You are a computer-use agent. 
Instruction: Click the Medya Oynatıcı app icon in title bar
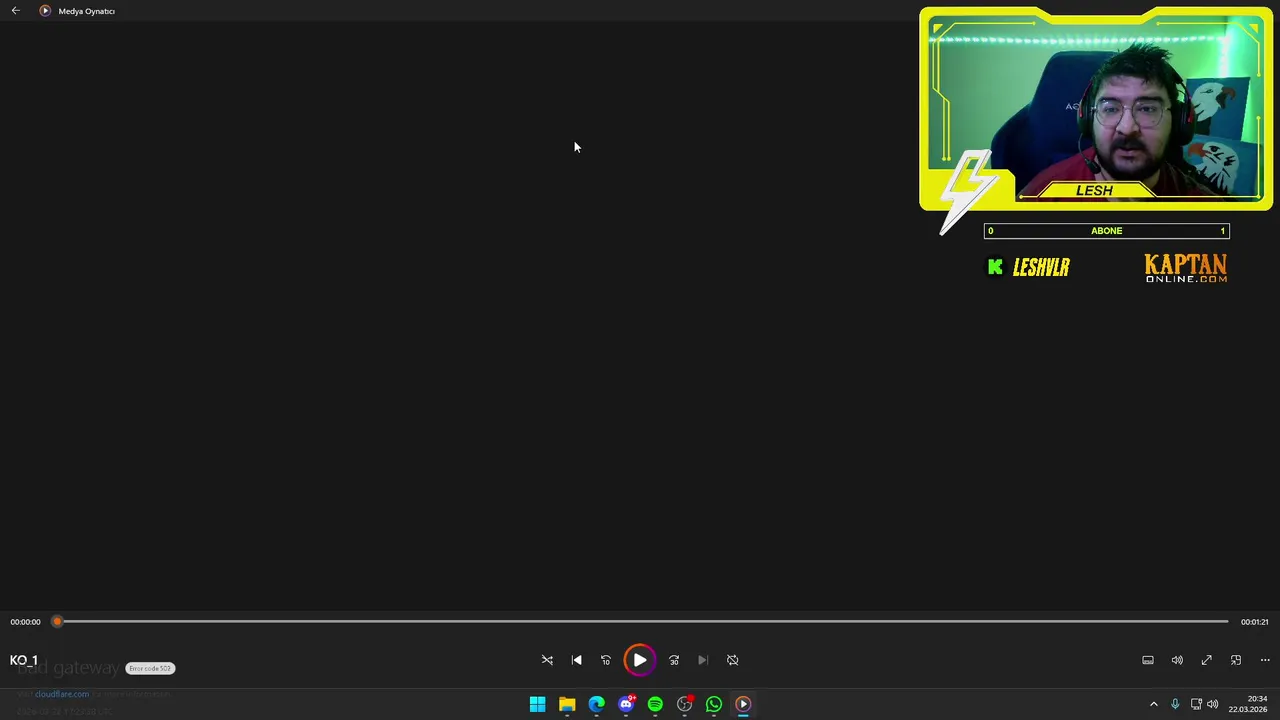pos(45,11)
